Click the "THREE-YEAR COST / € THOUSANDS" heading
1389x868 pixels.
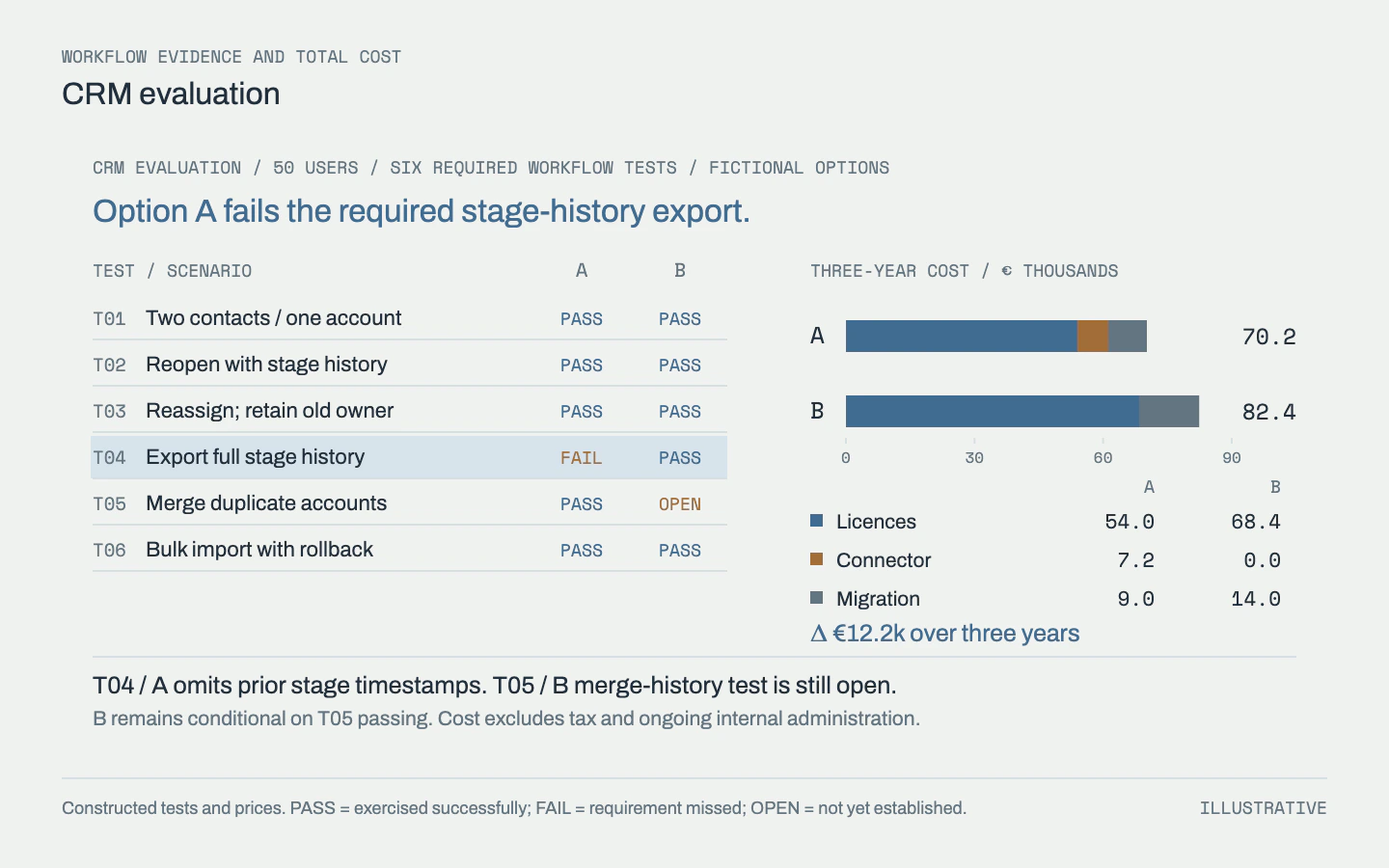pyautogui.click(x=965, y=271)
